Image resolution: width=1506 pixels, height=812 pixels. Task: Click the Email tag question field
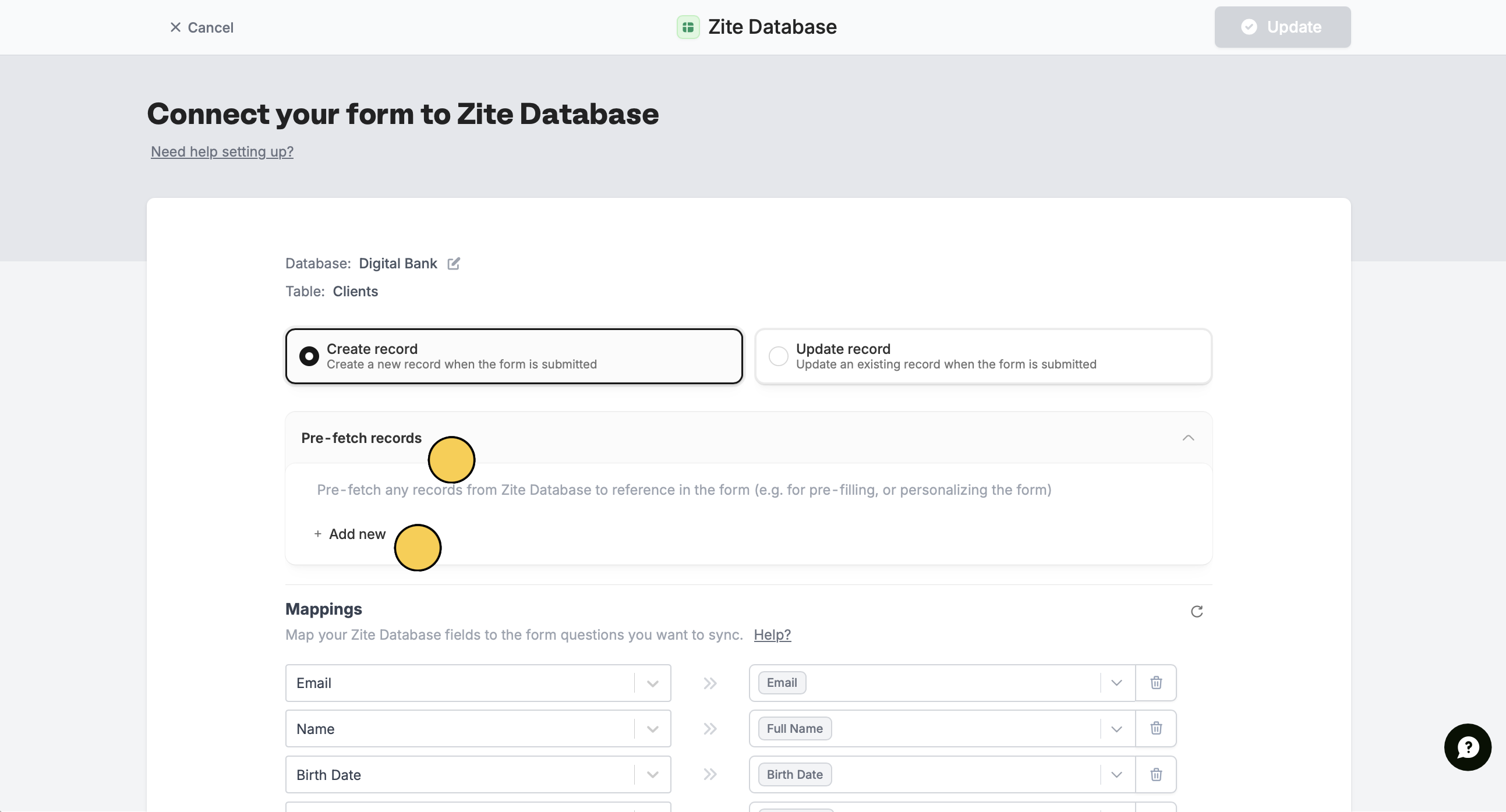pos(781,682)
